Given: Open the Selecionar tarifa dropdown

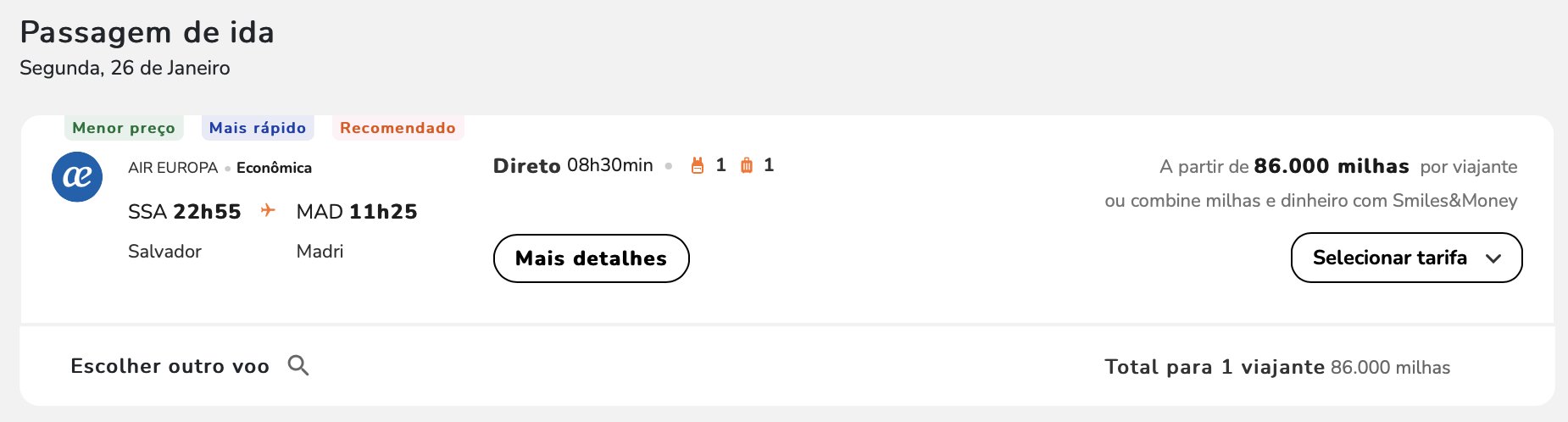Looking at the screenshot, I should coord(1406,258).
